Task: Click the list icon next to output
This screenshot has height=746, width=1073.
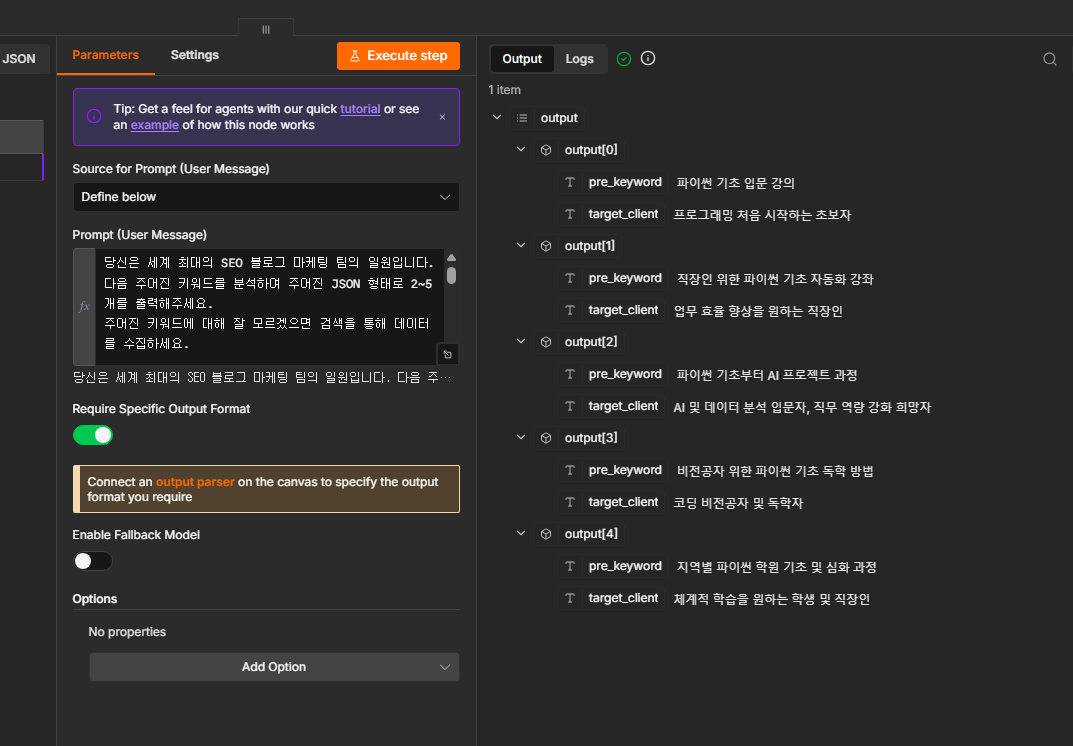Action: tap(521, 118)
